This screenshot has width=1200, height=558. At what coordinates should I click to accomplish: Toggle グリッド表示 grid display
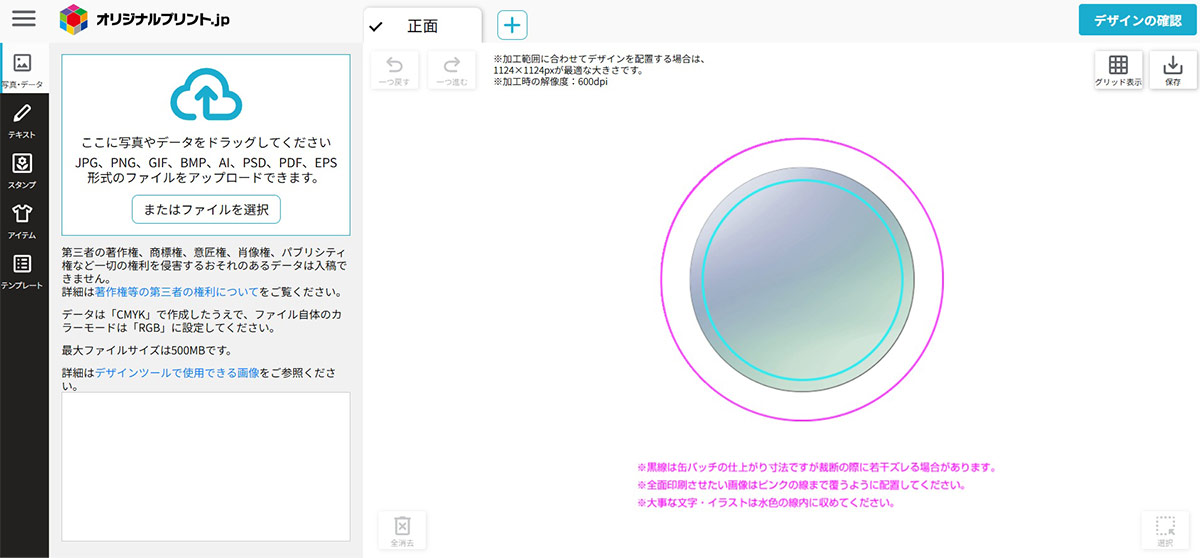(x=1119, y=71)
